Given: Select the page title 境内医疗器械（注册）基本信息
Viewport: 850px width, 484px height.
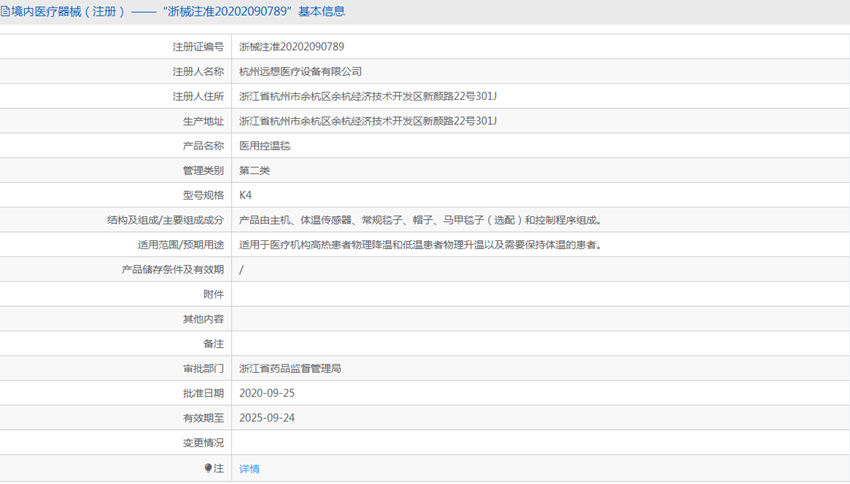Looking at the screenshot, I should [173, 11].
